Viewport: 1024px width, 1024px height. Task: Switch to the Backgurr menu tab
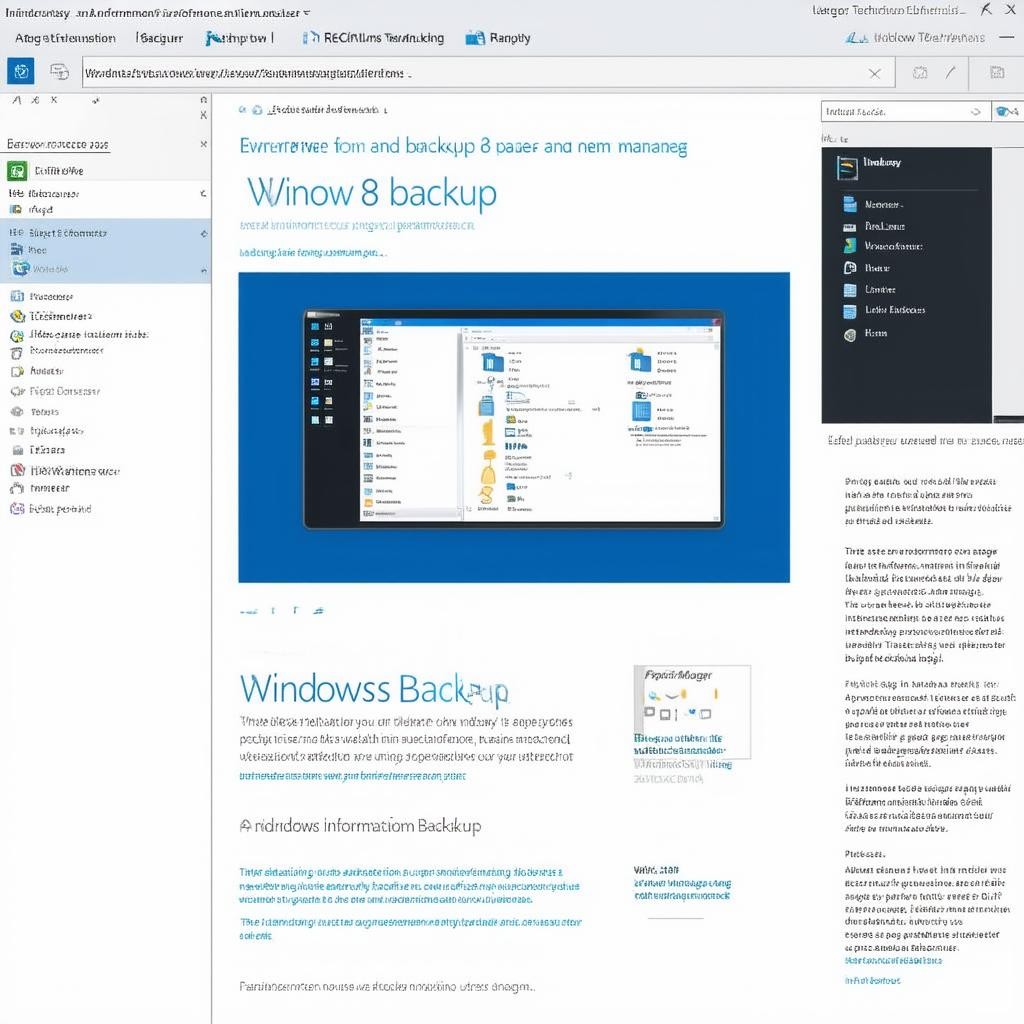(x=159, y=38)
